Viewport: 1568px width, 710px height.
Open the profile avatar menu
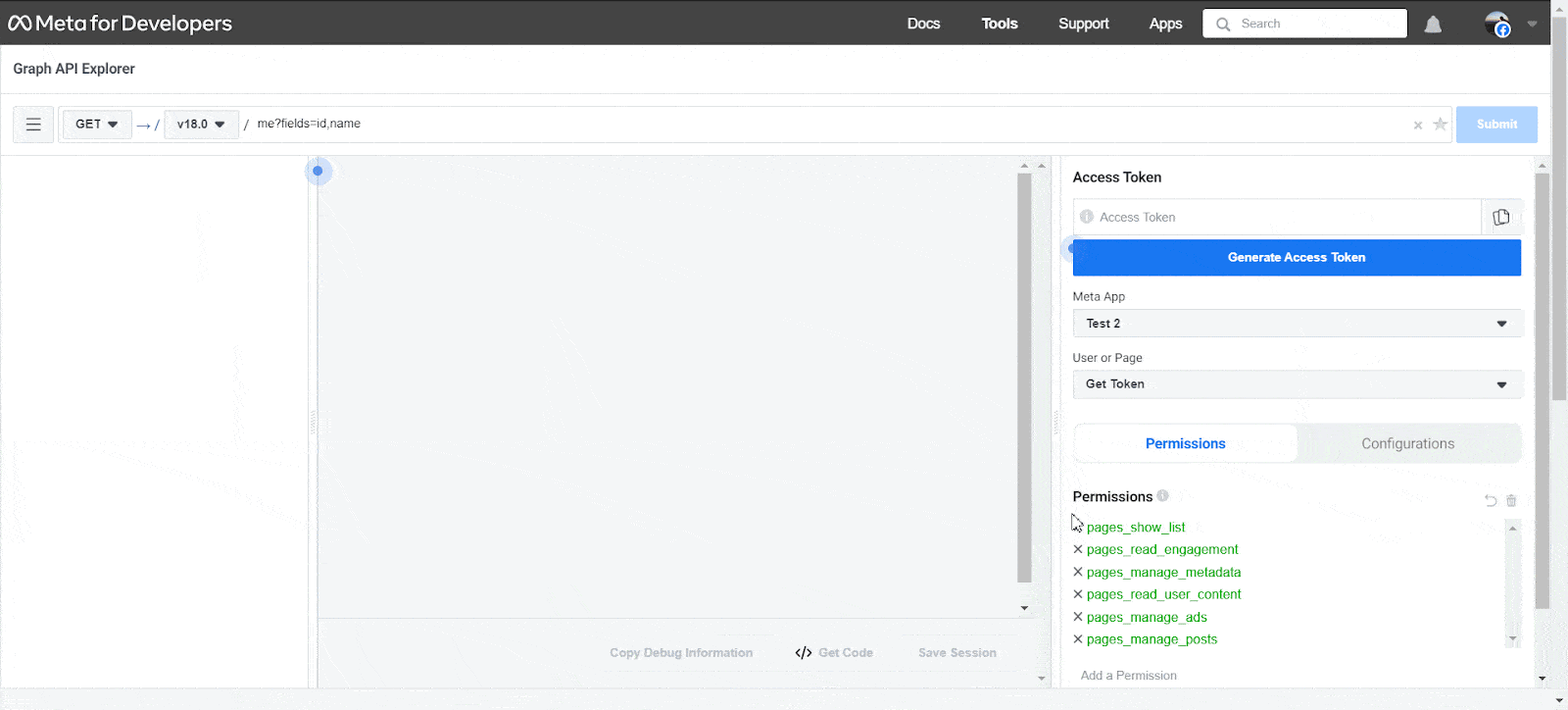(x=1496, y=25)
